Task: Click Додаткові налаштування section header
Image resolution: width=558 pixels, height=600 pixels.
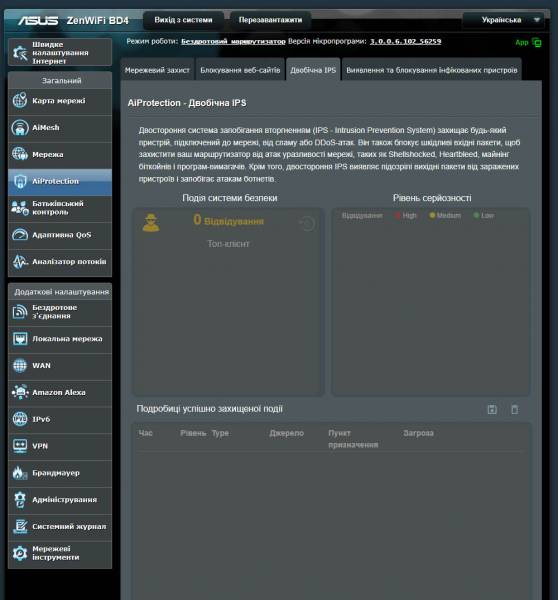Action: coord(62,292)
